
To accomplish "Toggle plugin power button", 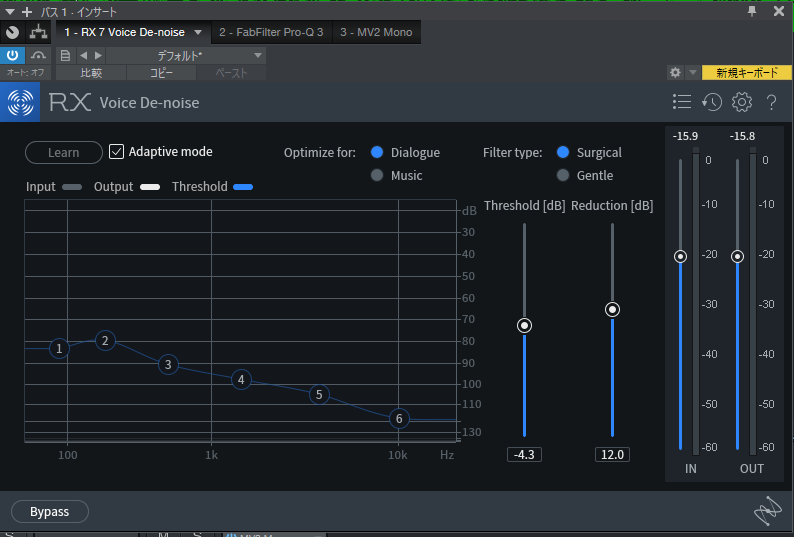I will (12, 55).
